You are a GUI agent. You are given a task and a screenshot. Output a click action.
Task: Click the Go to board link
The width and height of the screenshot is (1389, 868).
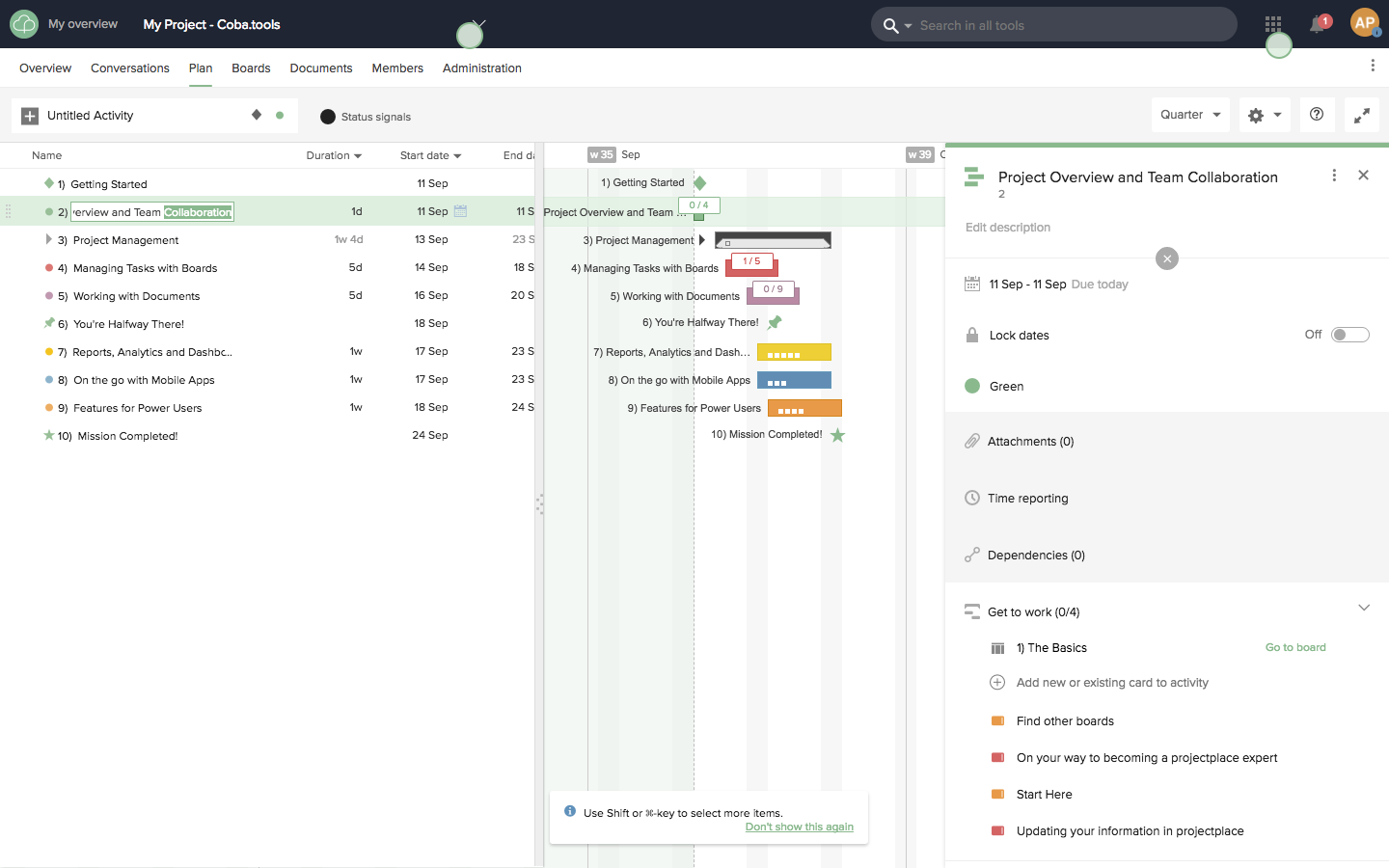point(1295,647)
